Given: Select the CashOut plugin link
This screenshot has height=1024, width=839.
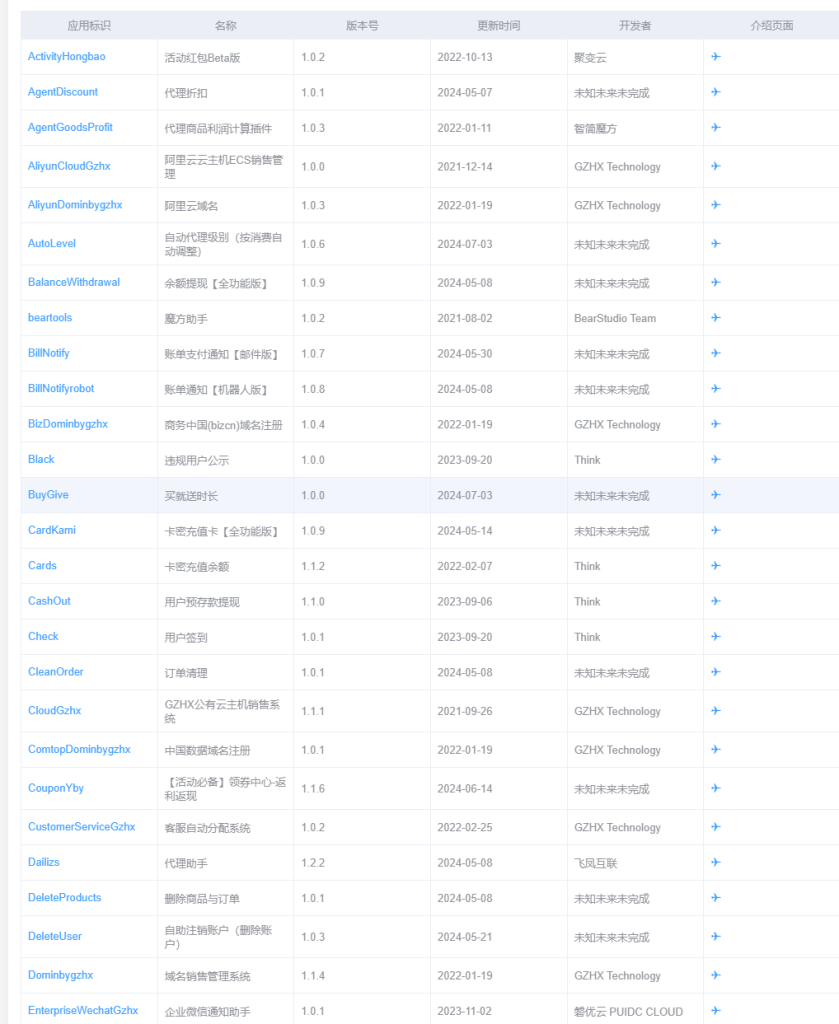Looking at the screenshot, I should (x=49, y=601).
